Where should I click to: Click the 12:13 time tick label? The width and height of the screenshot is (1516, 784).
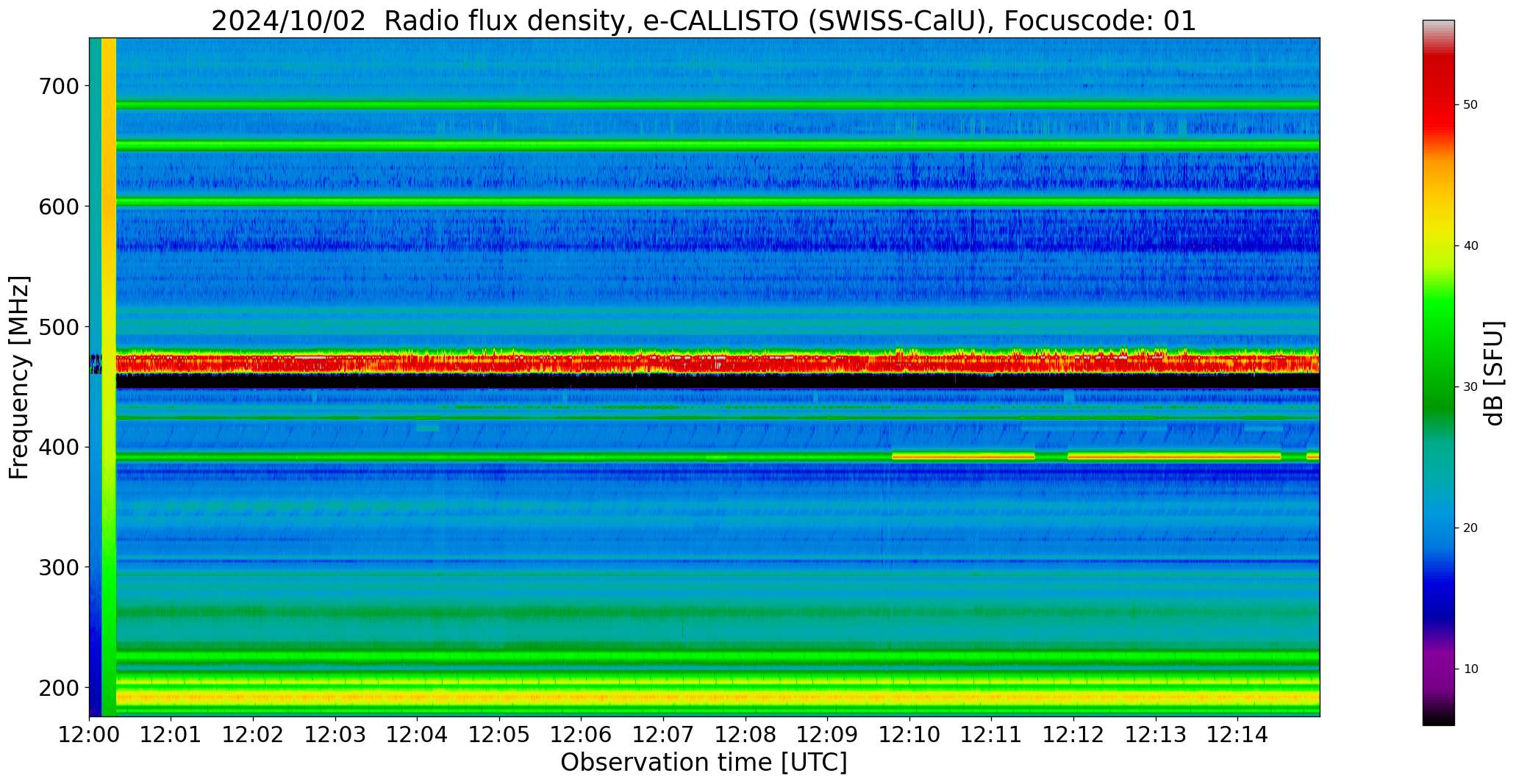1156,735
